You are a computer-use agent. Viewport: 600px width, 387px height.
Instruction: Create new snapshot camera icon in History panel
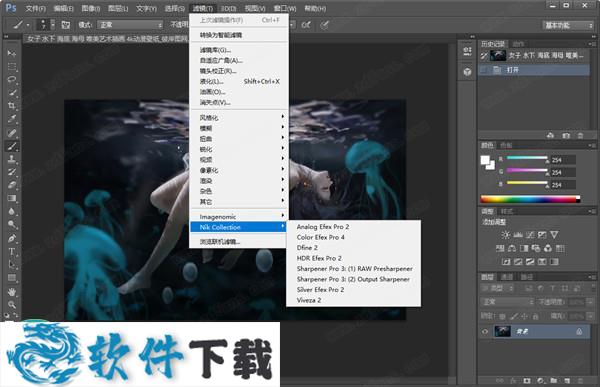point(566,136)
